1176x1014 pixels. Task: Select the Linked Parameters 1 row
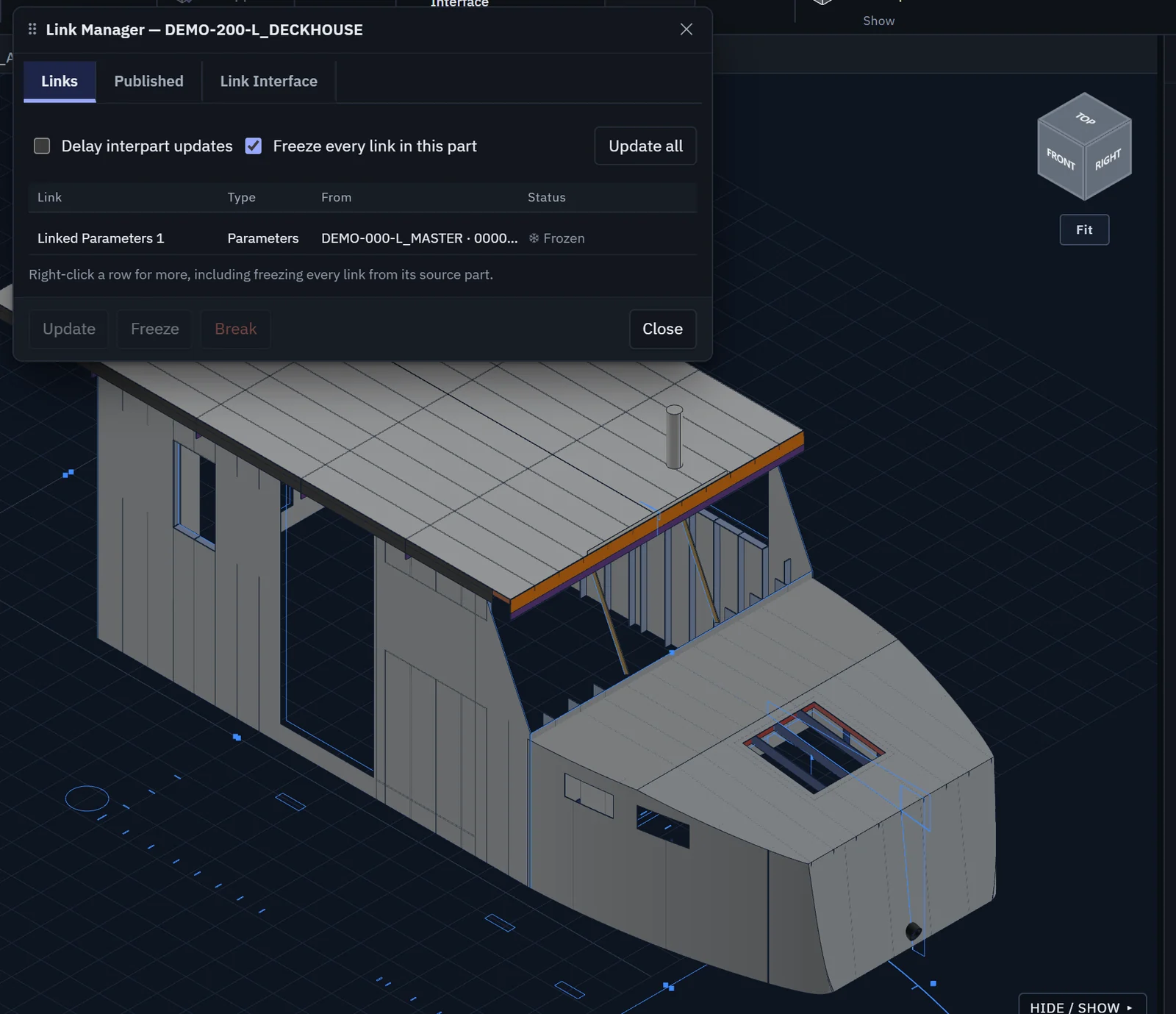tap(362, 238)
